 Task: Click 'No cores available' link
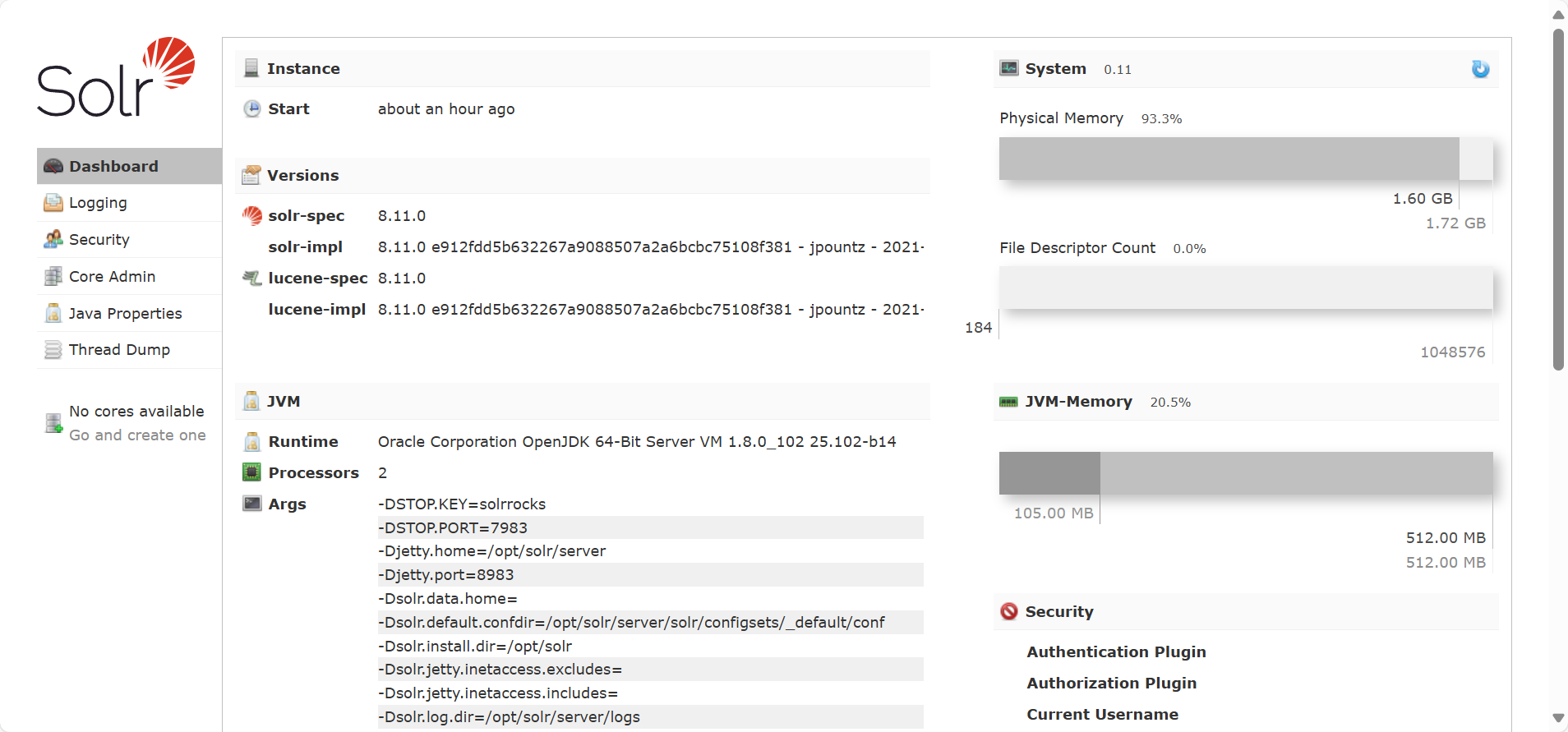tap(136, 411)
